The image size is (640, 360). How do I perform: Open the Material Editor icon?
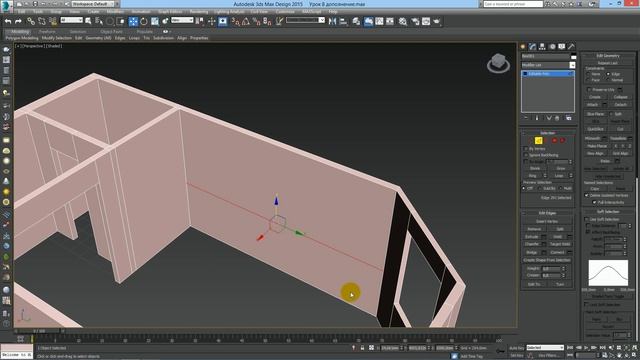tap(403, 22)
